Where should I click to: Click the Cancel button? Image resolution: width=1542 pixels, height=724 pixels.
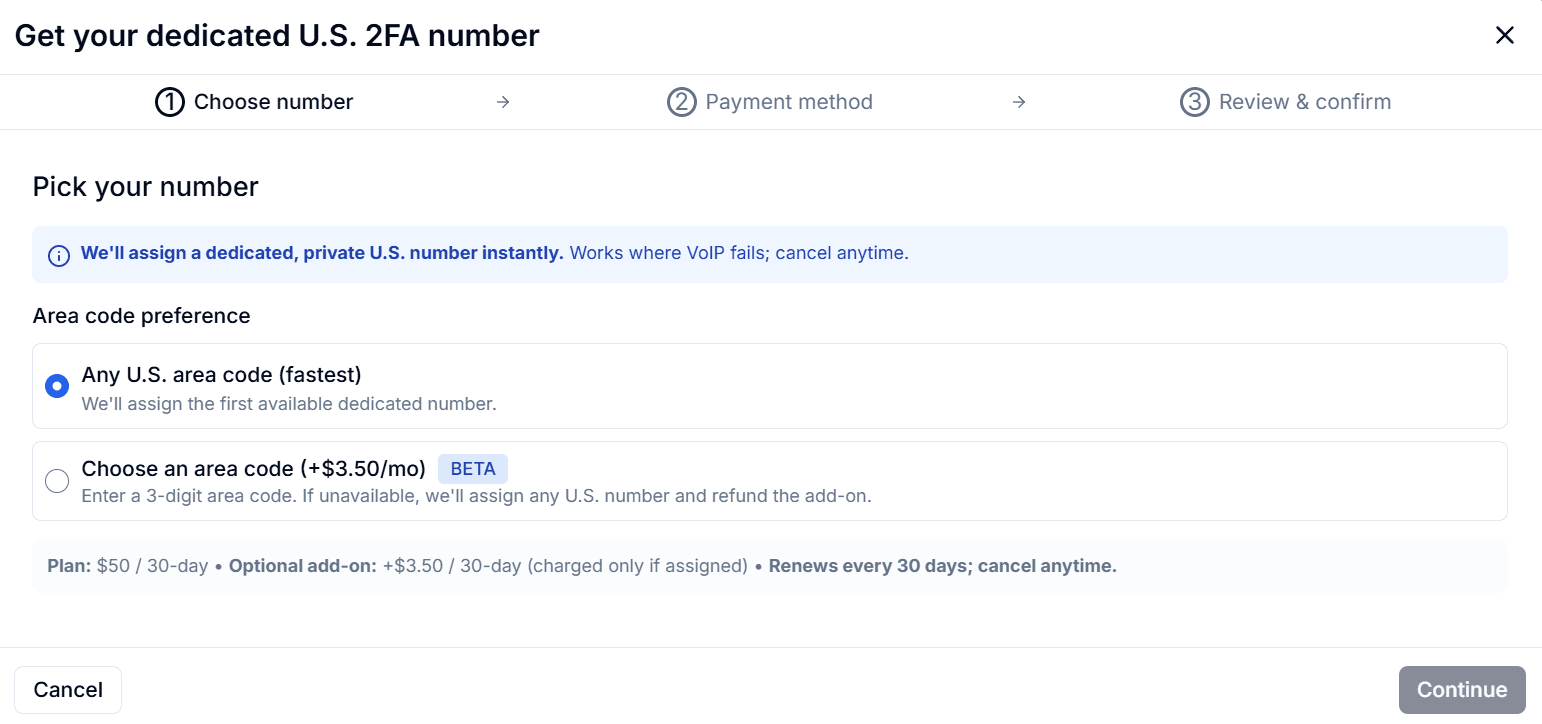(x=67, y=689)
